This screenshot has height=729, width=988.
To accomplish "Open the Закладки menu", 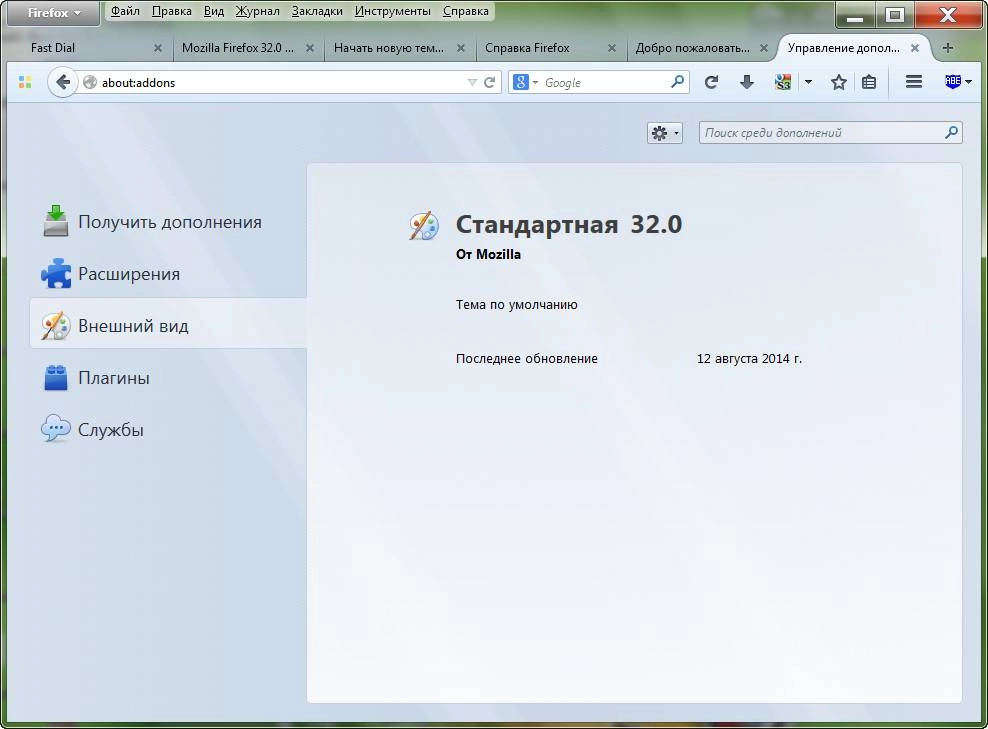I will (x=317, y=11).
